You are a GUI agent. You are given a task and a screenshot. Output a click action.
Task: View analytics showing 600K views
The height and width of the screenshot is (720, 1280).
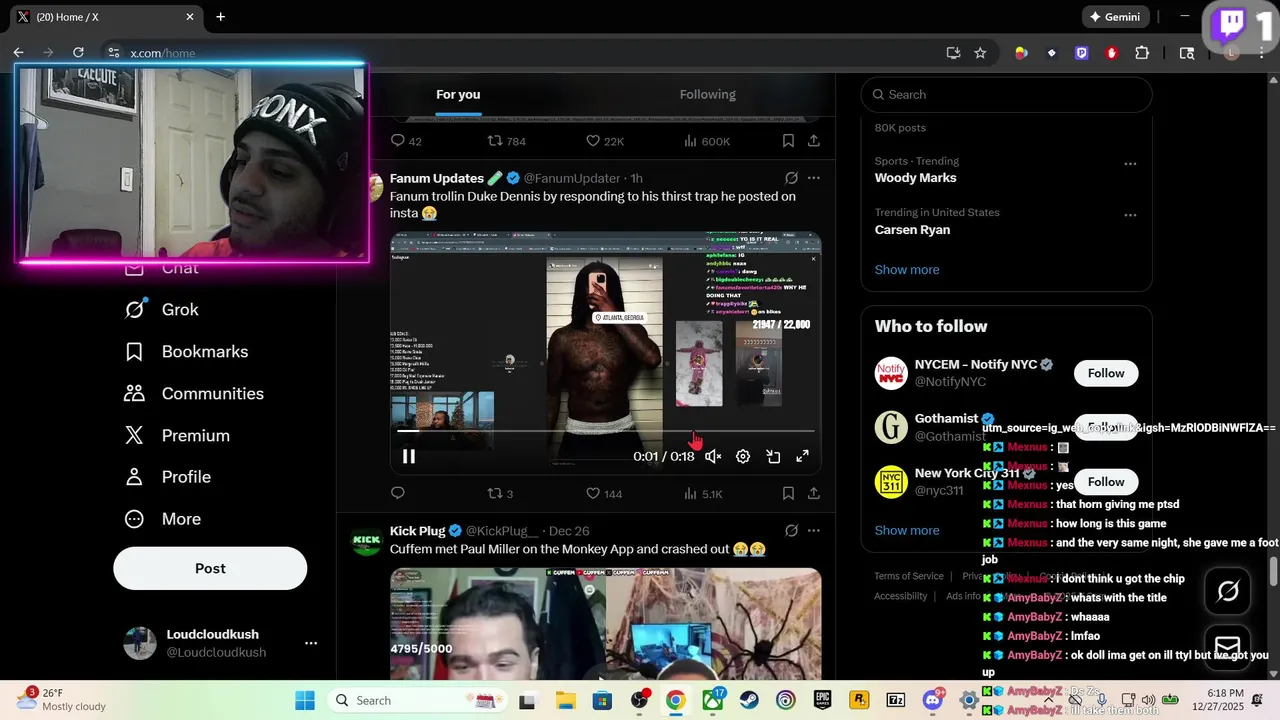pos(707,141)
